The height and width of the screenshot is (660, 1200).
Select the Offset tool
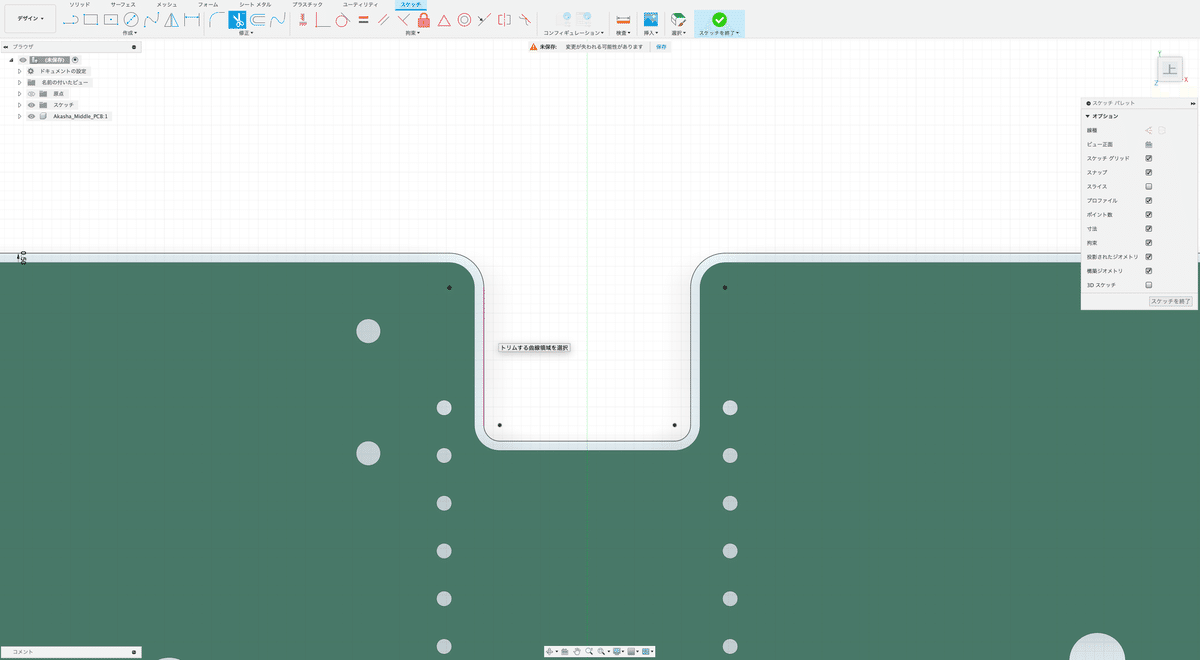pos(258,19)
